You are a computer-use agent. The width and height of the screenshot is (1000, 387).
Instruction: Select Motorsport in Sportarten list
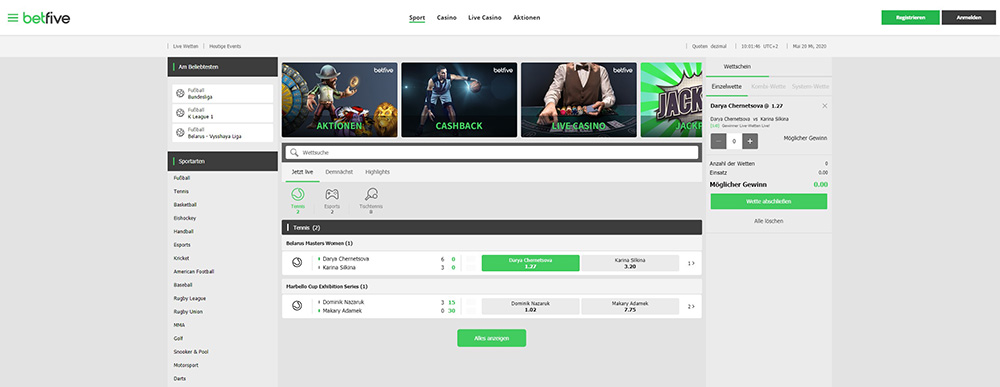pyautogui.click(x=186, y=365)
